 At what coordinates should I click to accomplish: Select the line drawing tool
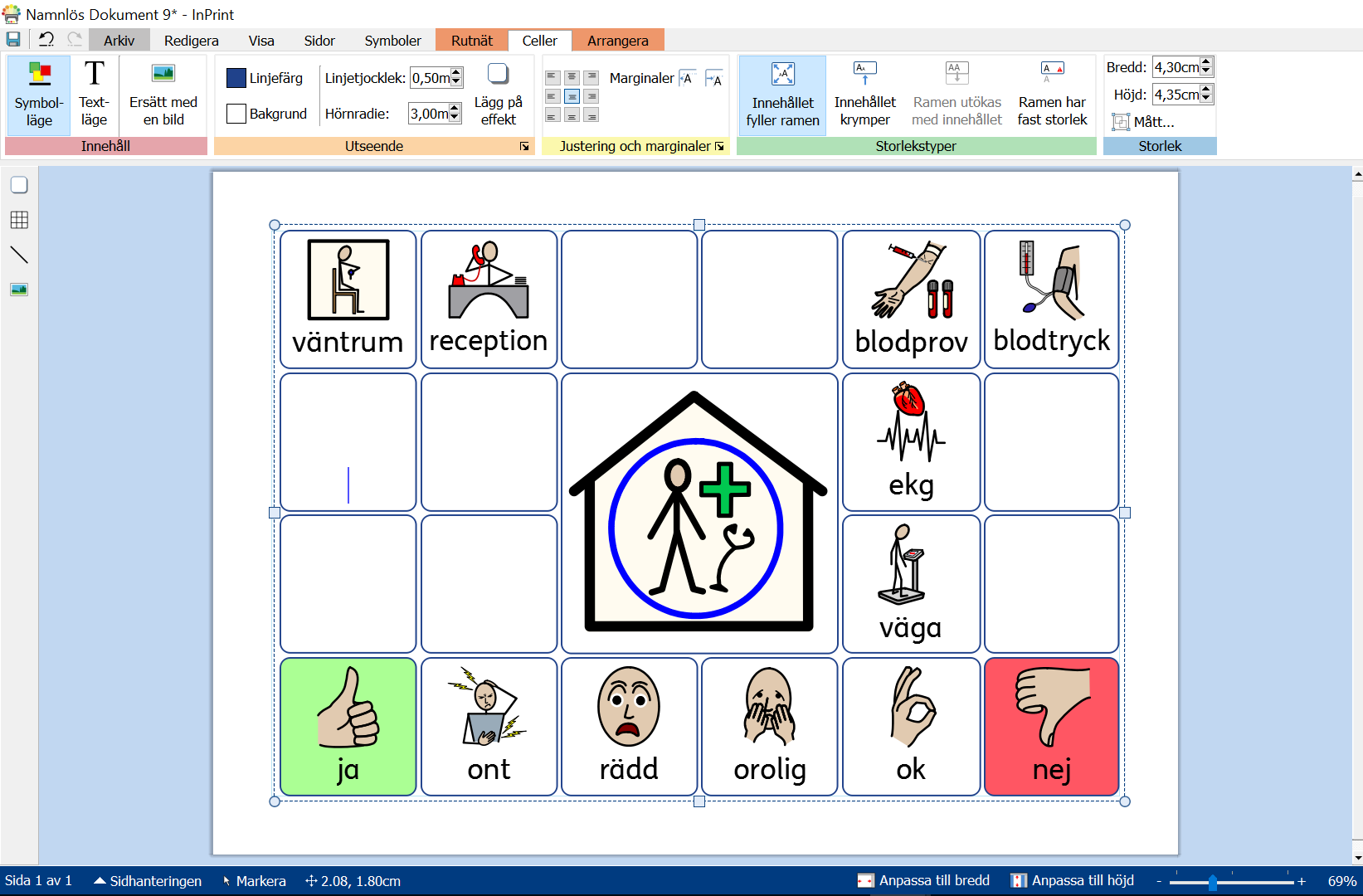coord(19,255)
